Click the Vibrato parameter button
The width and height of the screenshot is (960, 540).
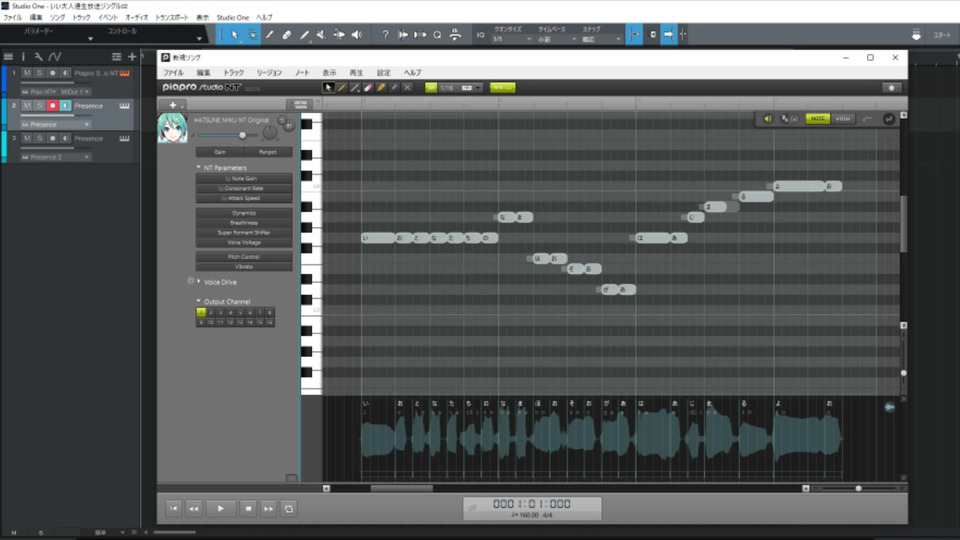pyautogui.click(x=244, y=266)
